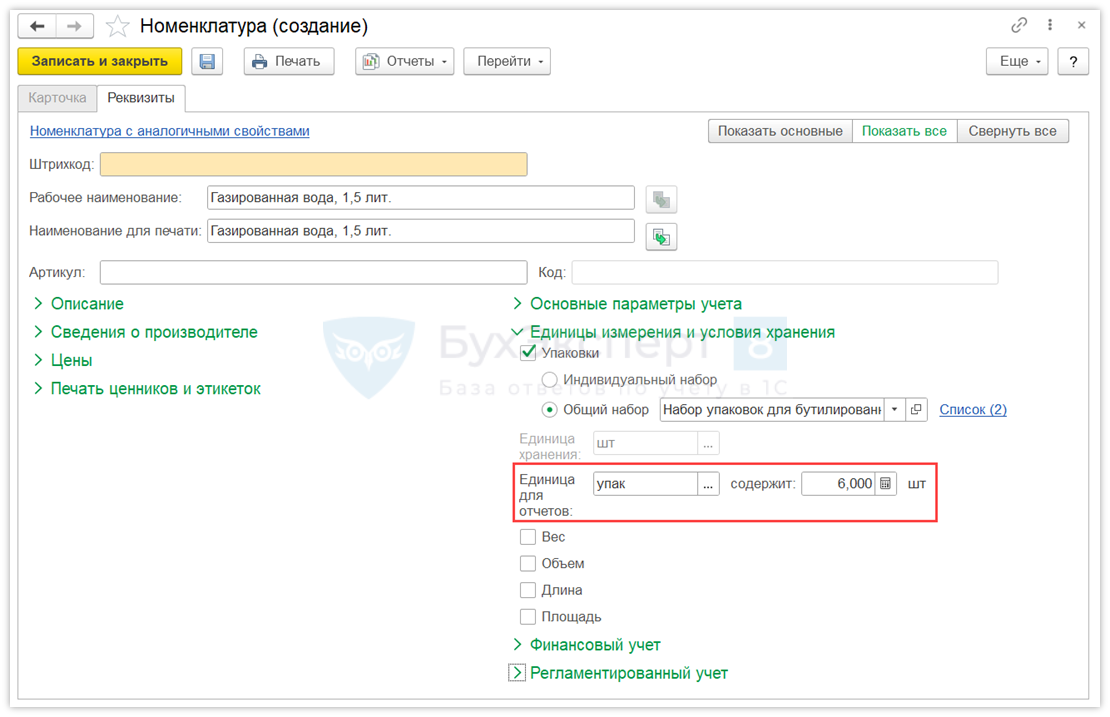Go forward with the right arrow button

coord(74,26)
